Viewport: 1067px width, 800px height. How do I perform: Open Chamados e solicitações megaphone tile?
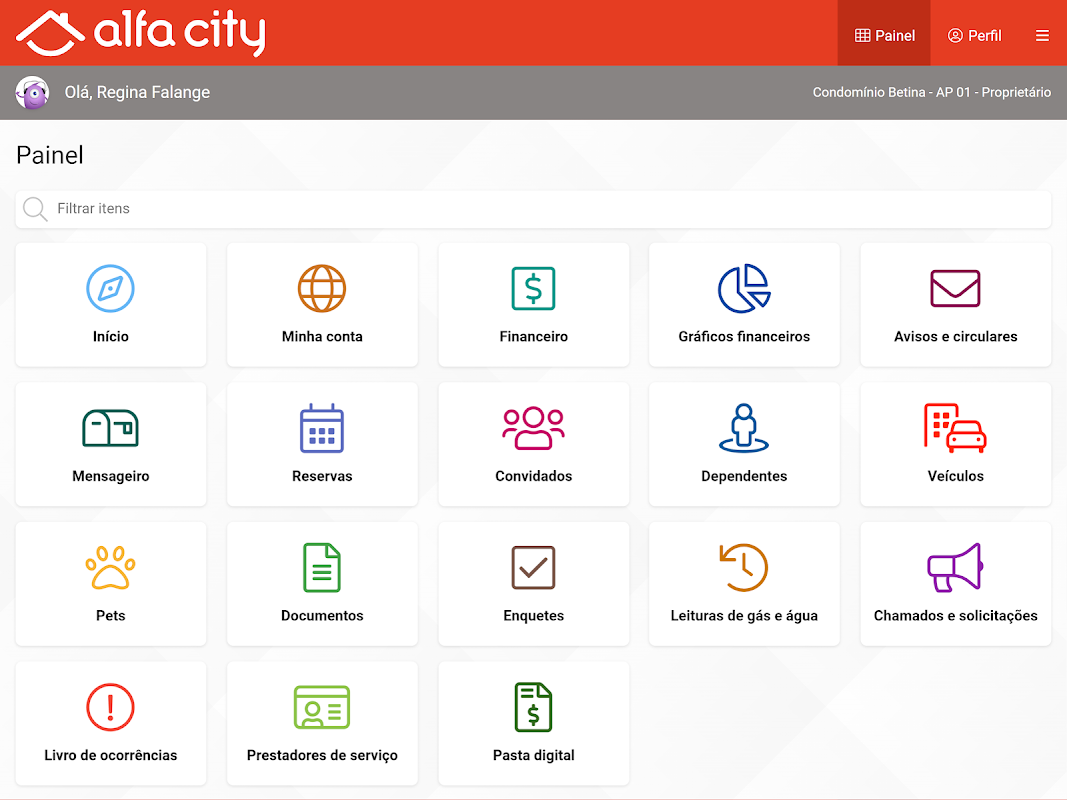[955, 584]
